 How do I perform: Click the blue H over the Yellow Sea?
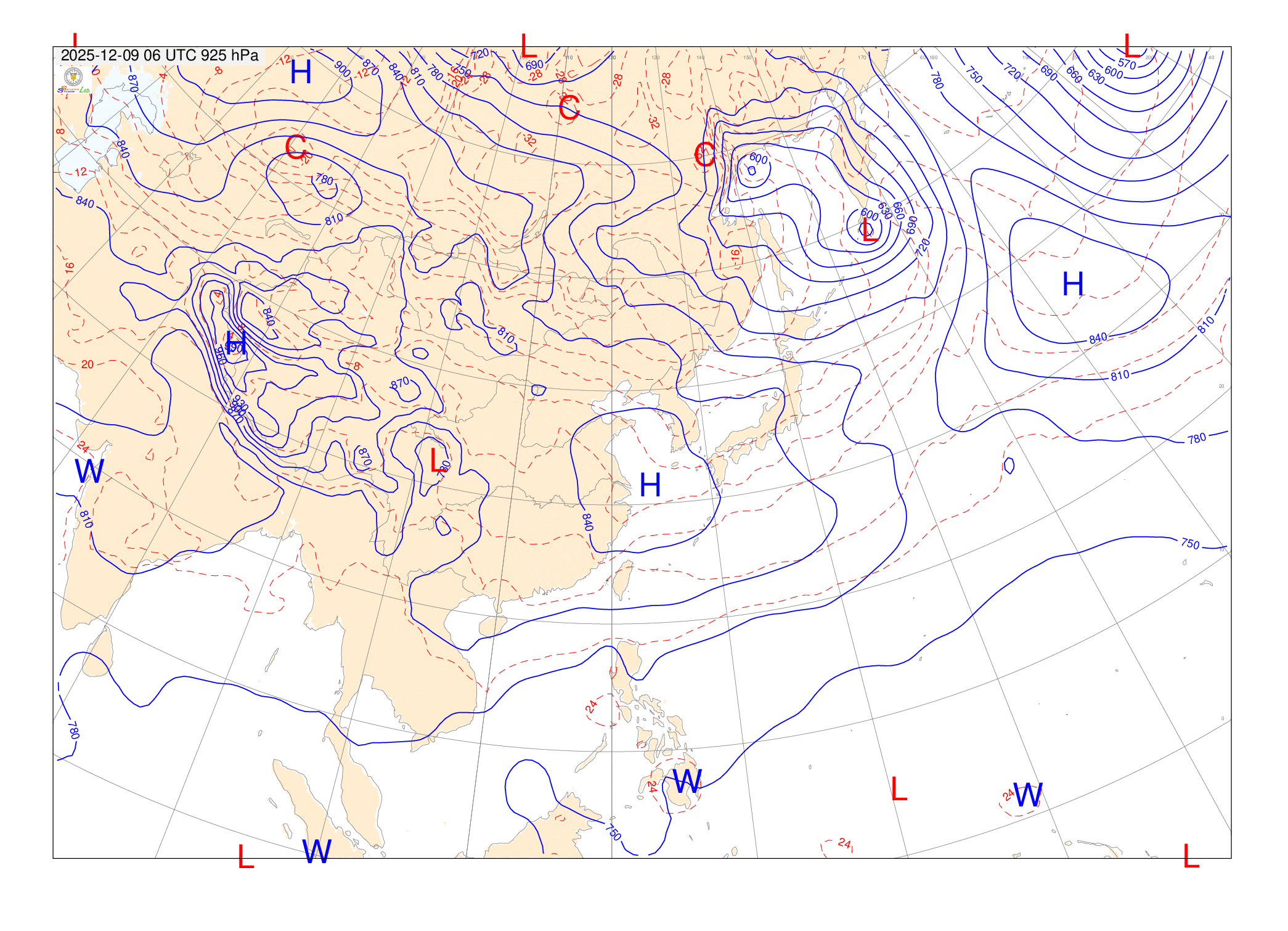(650, 485)
